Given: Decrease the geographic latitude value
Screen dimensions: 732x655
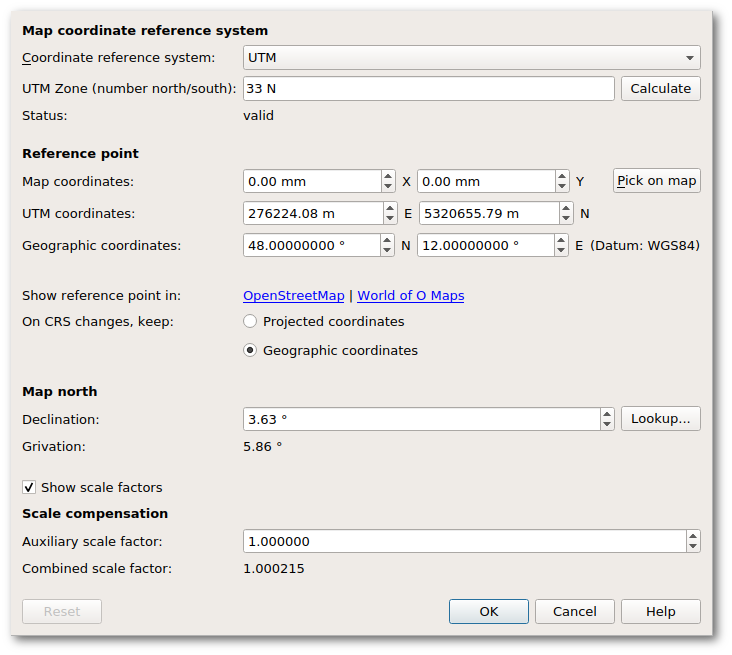Looking at the screenshot, I should click(387, 250).
